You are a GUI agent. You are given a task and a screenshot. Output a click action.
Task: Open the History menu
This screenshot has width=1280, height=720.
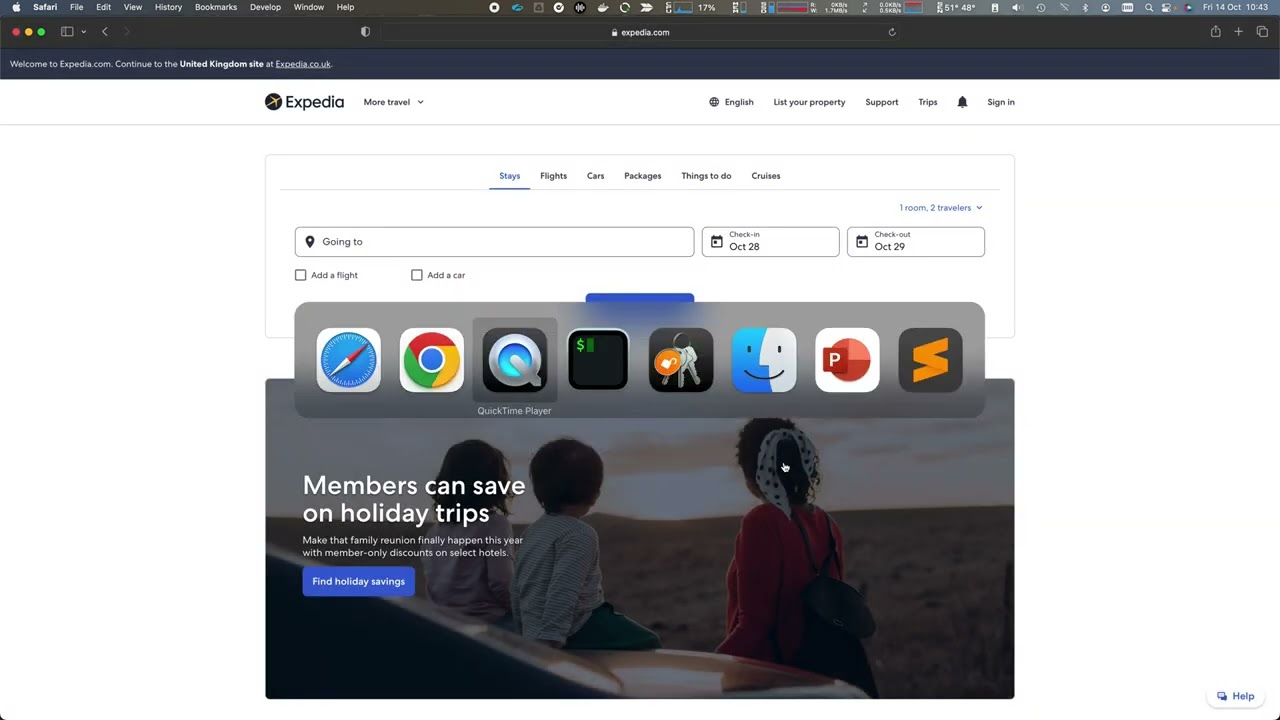click(x=168, y=7)
